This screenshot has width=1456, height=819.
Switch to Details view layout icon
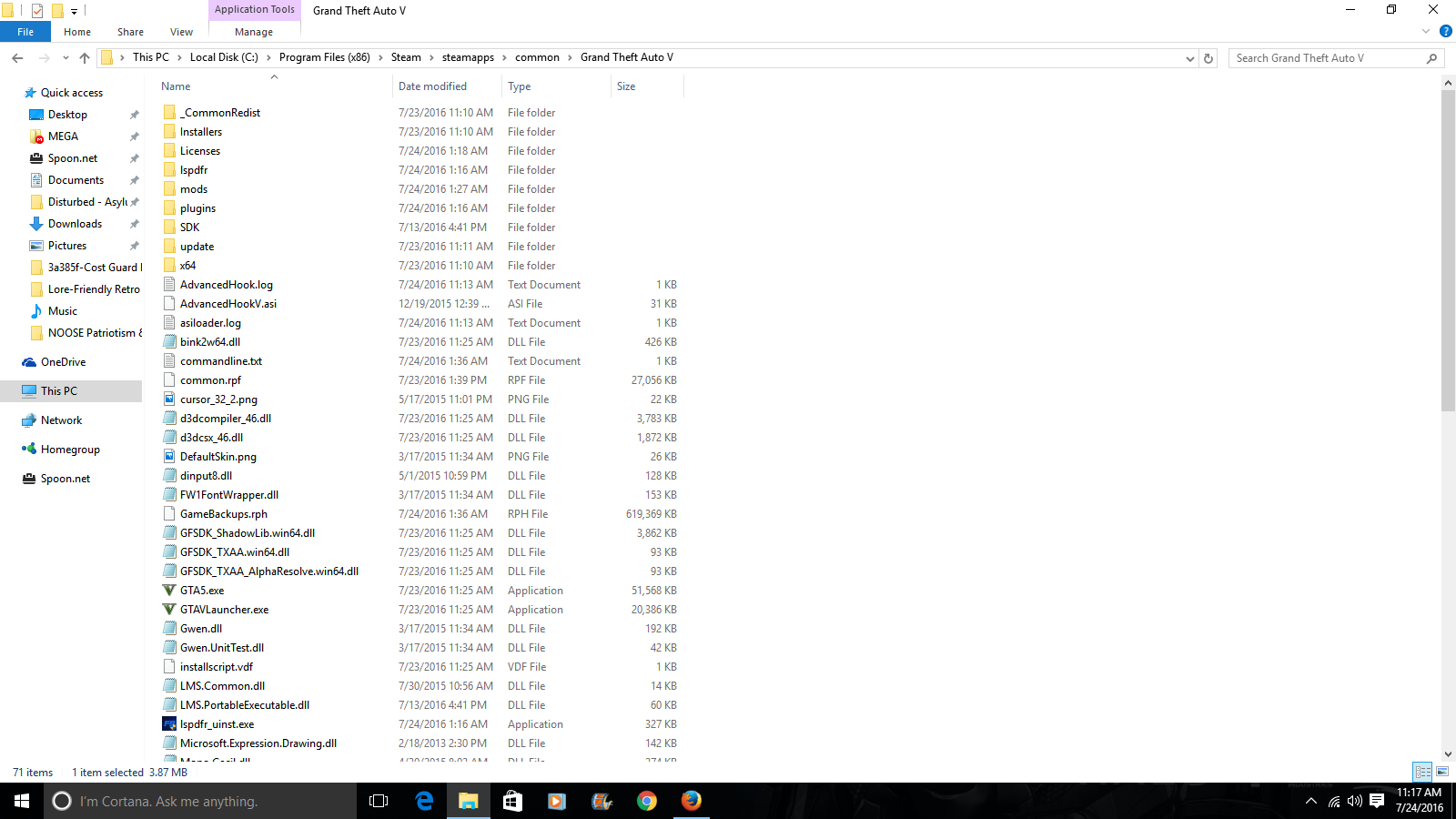click(1423, 772)
